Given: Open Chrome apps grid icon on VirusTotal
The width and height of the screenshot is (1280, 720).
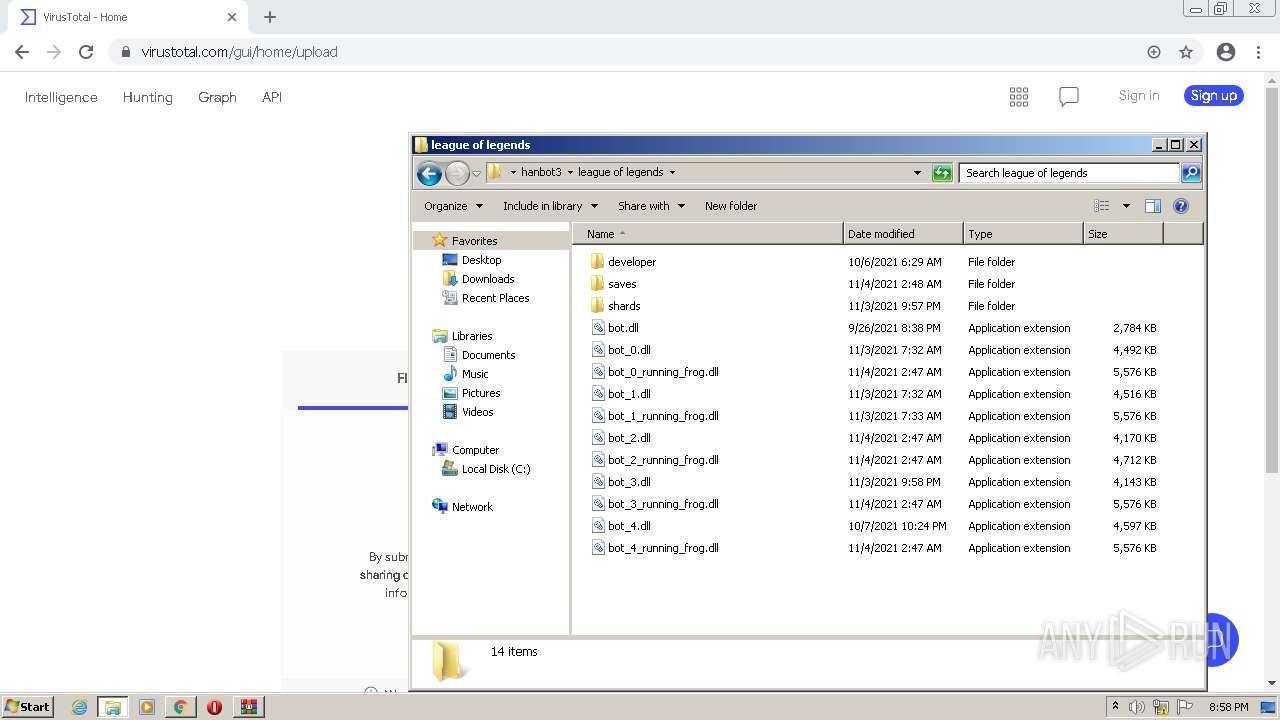Looking at the screenshot, I should pos(1019,97).
